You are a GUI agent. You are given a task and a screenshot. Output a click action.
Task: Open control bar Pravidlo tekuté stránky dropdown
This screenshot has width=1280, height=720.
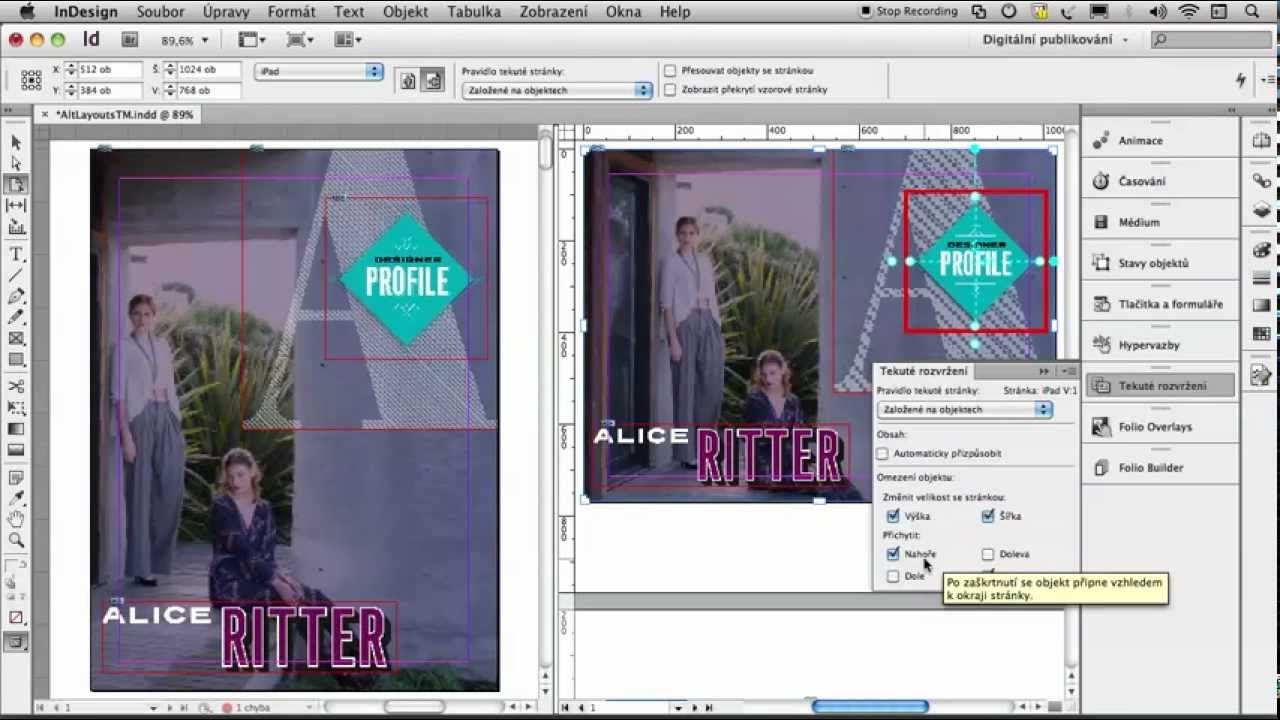[557, 90]
